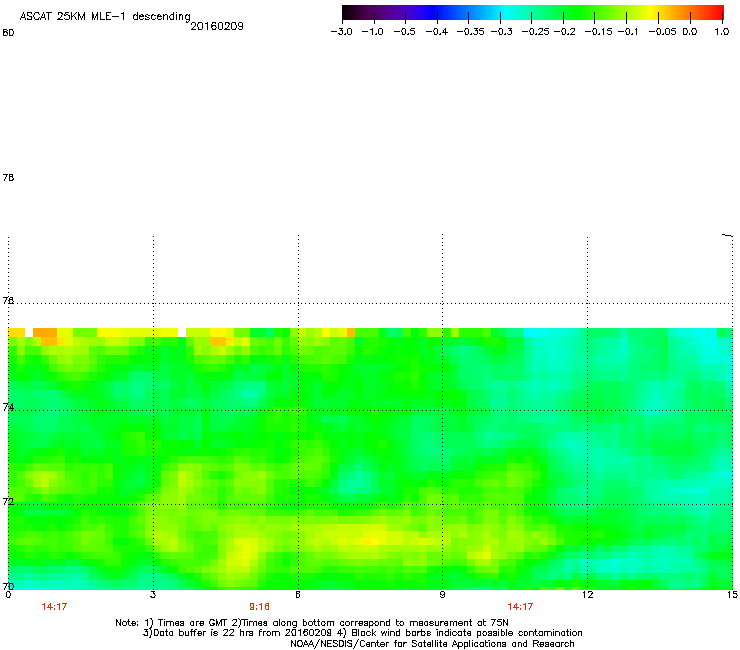Viewport: 740px width, 650px height.
Task: Click the 72 latitude axis label
Action: pyautogui.click(x=8, y=501)
